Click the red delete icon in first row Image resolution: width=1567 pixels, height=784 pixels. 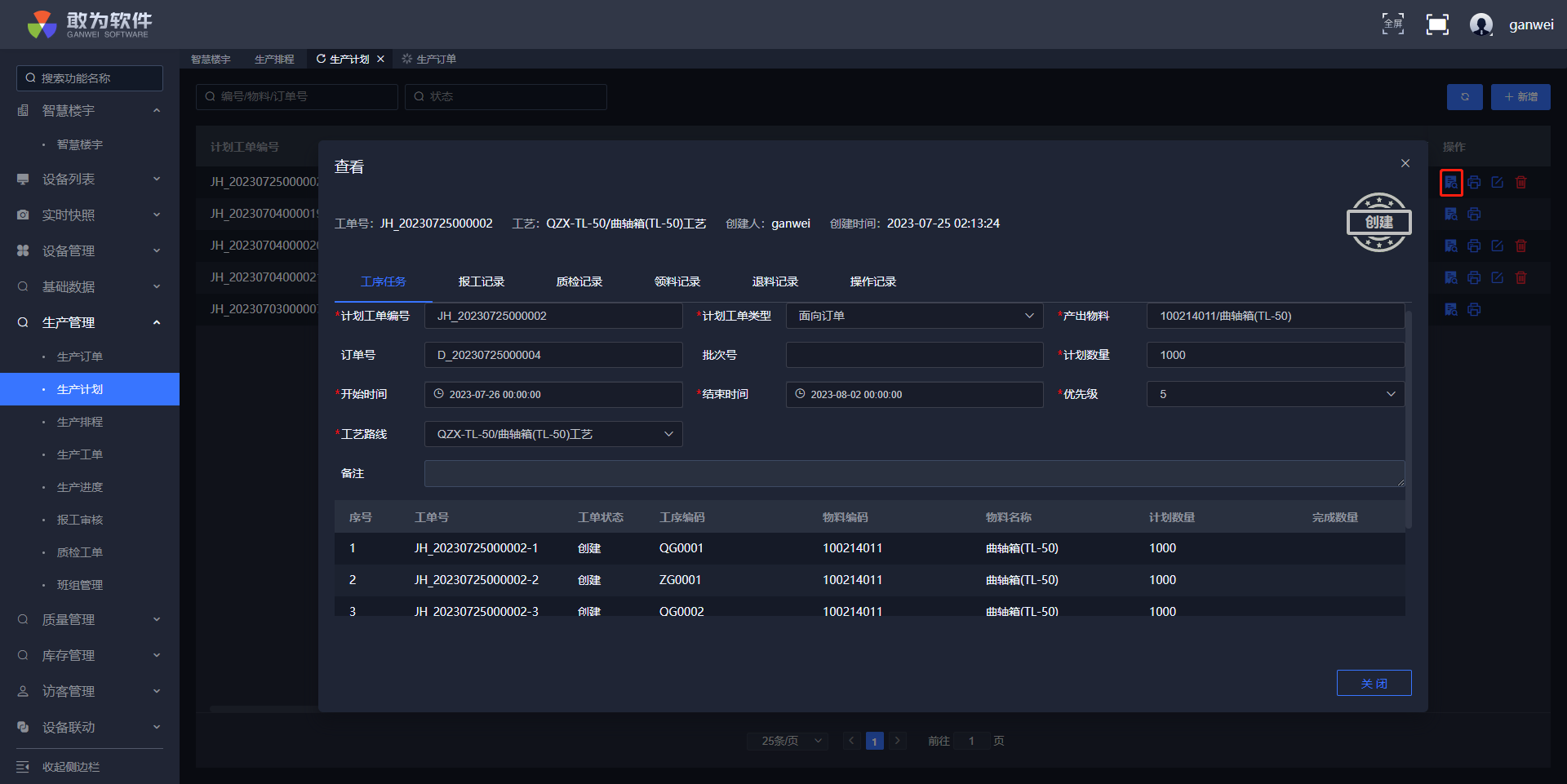1521,182
